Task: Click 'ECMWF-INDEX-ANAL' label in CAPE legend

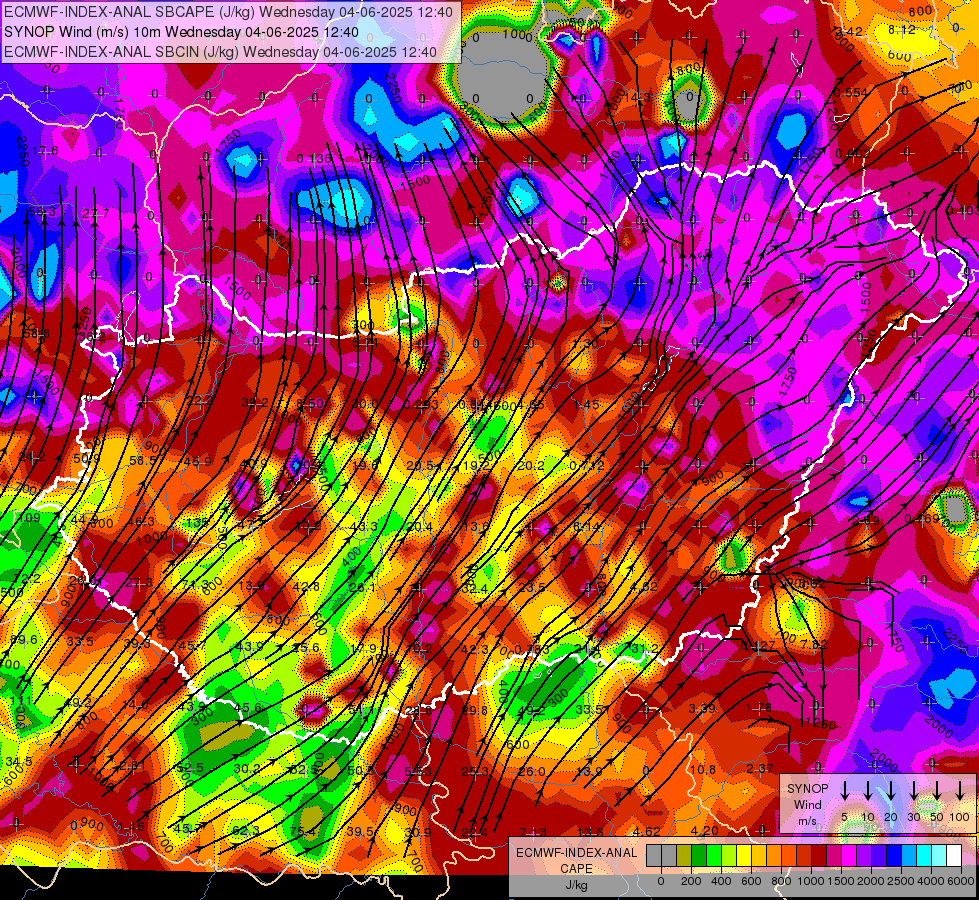Action: pos(576,853)
